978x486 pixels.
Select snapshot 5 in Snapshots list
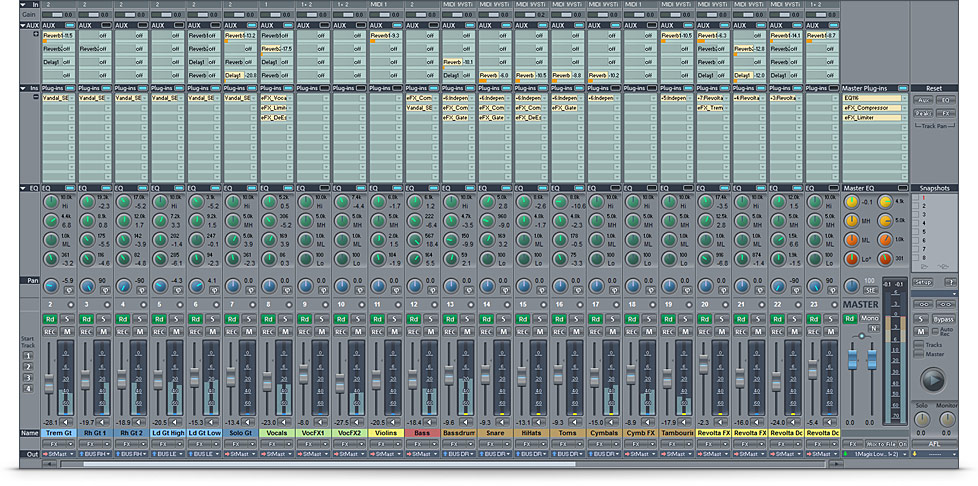point(924,231)
